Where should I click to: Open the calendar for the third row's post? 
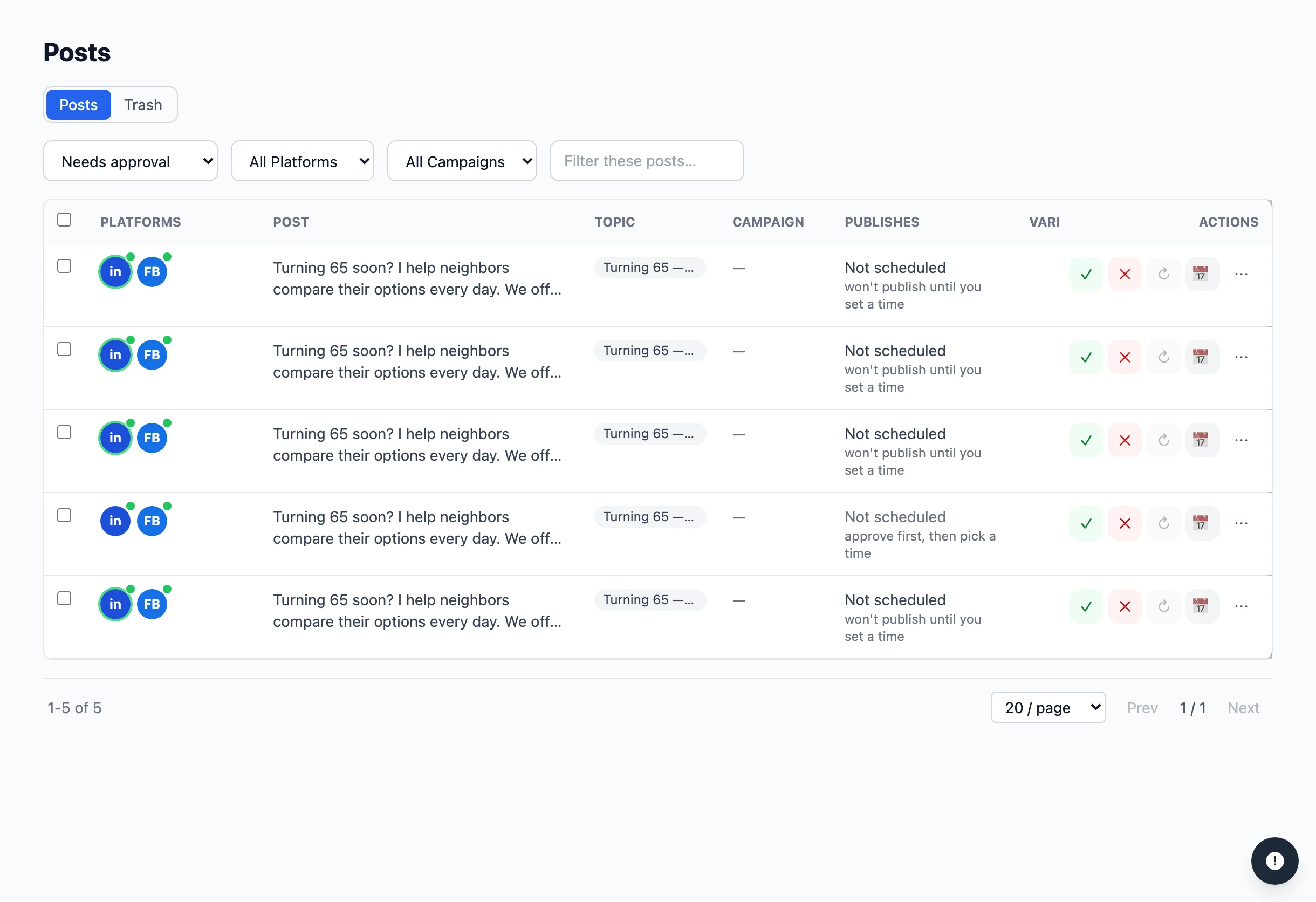point(1202,440)
